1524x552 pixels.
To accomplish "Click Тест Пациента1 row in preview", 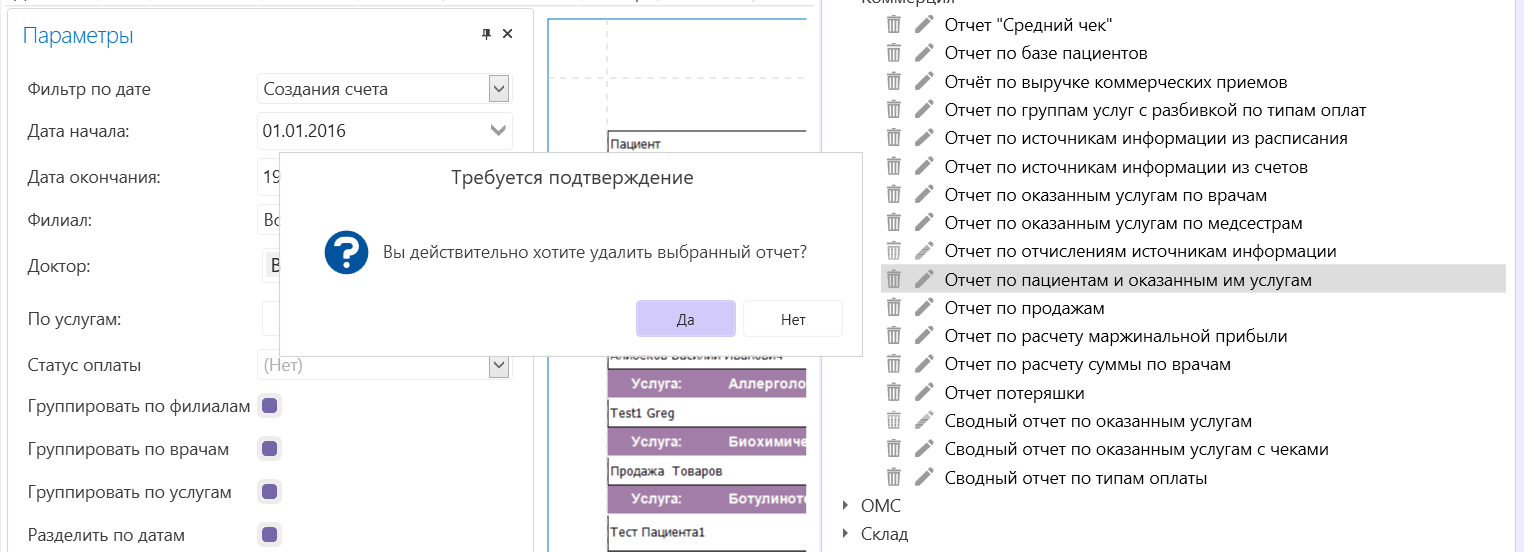I will pos(707,531).
